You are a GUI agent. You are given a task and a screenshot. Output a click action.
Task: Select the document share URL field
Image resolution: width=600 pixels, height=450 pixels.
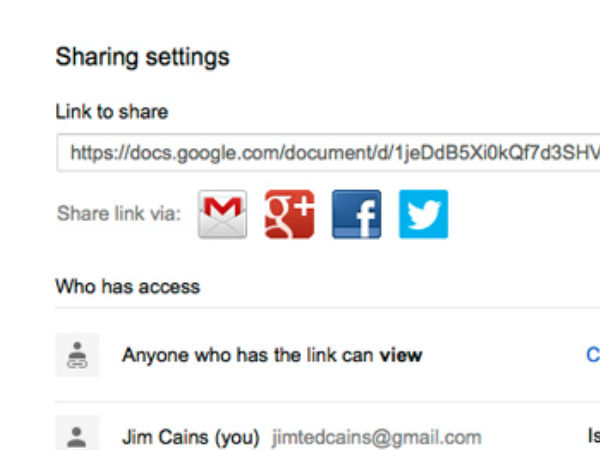coord(330,152)
